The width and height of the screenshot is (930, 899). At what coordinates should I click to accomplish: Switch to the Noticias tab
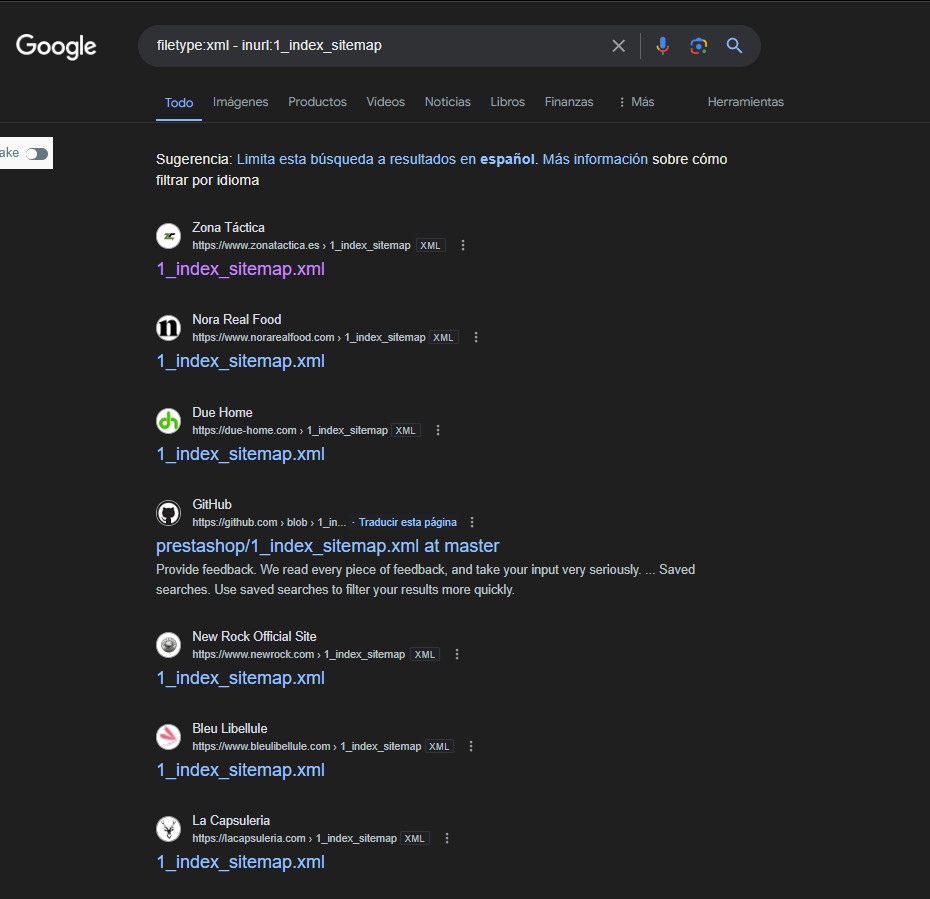tap(447, 102)
